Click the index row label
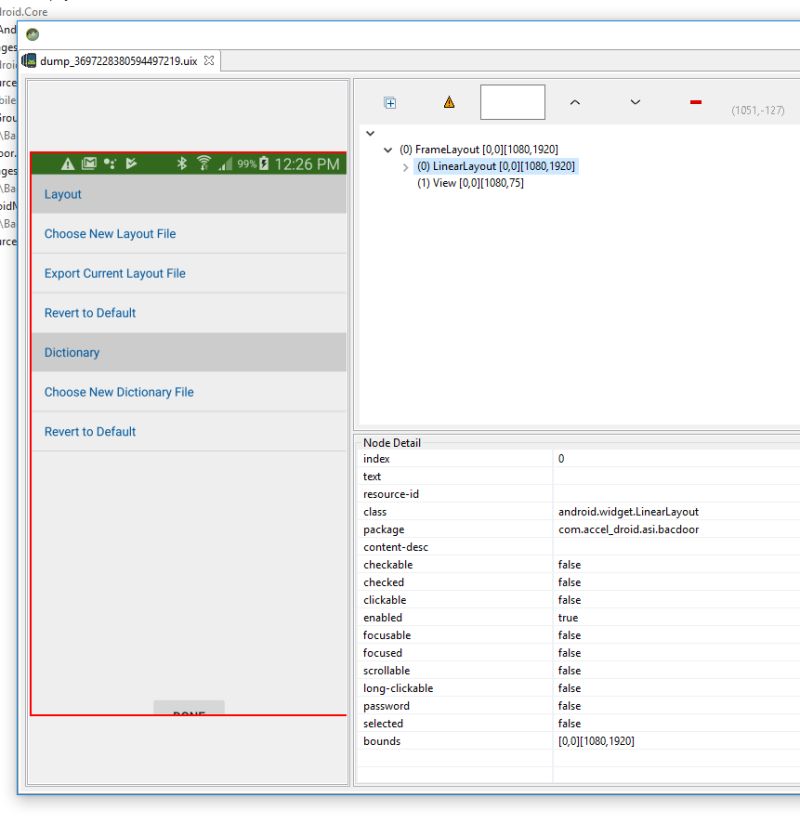800x823 pixels. (376, 459)
